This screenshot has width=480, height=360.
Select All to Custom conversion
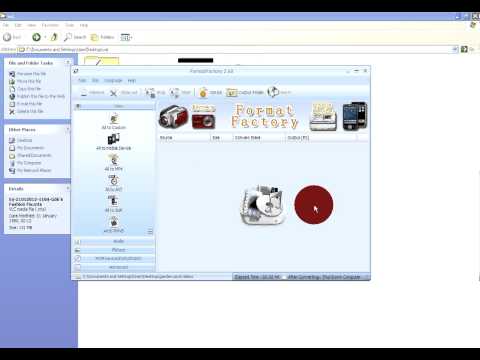[x=114, y=122]
